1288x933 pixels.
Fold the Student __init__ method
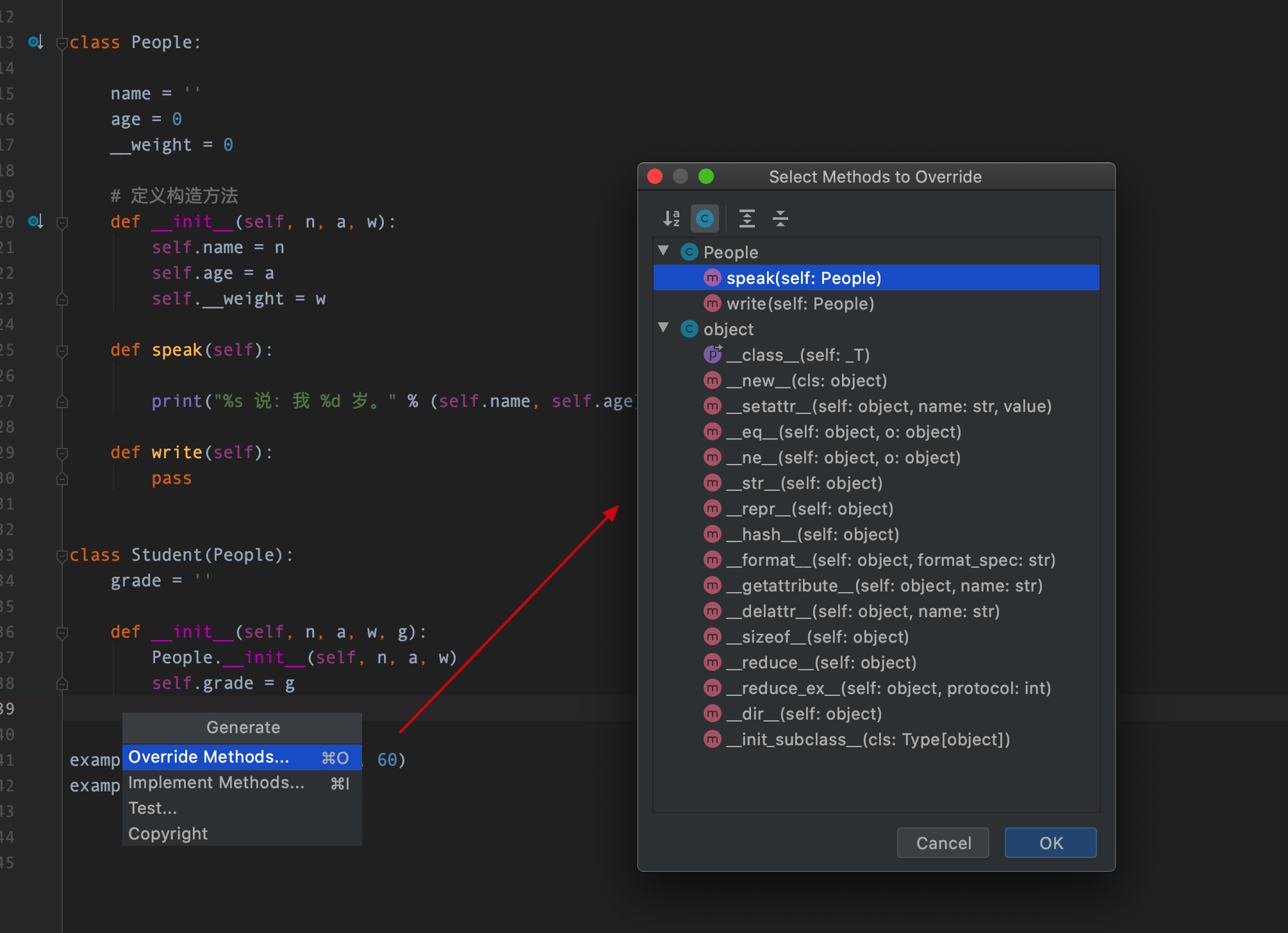point(62,633)
